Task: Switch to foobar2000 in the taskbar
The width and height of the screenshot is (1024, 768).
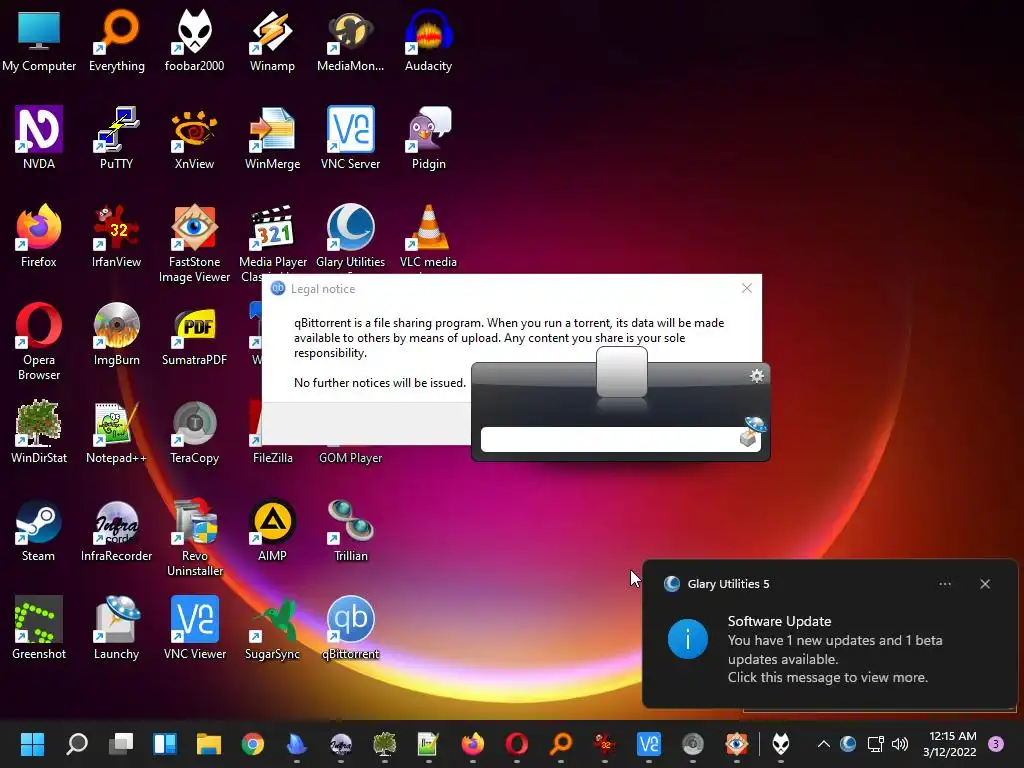Action: pos(781,743)
